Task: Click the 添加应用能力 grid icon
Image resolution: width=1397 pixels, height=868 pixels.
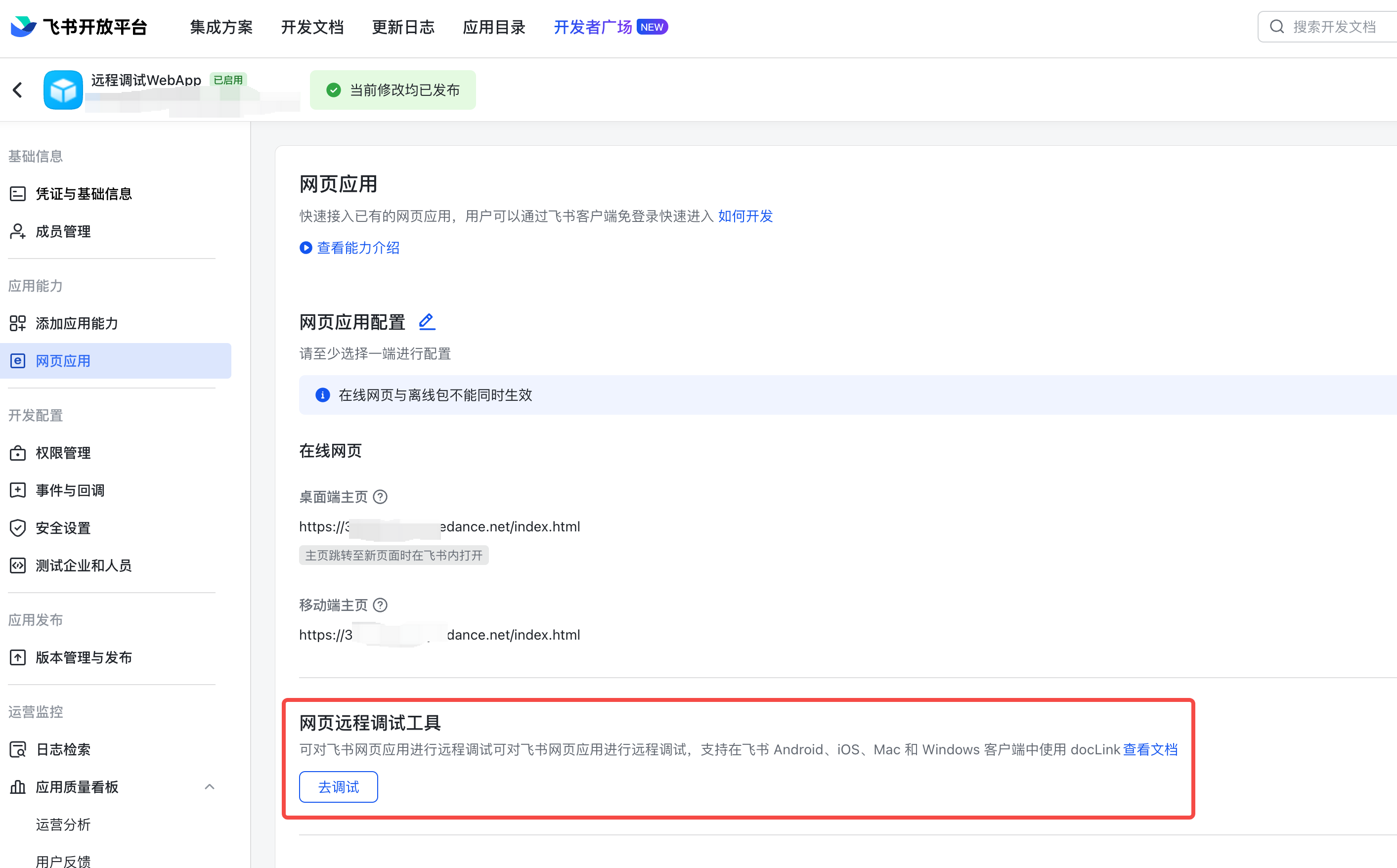Action: click(18, 323)
